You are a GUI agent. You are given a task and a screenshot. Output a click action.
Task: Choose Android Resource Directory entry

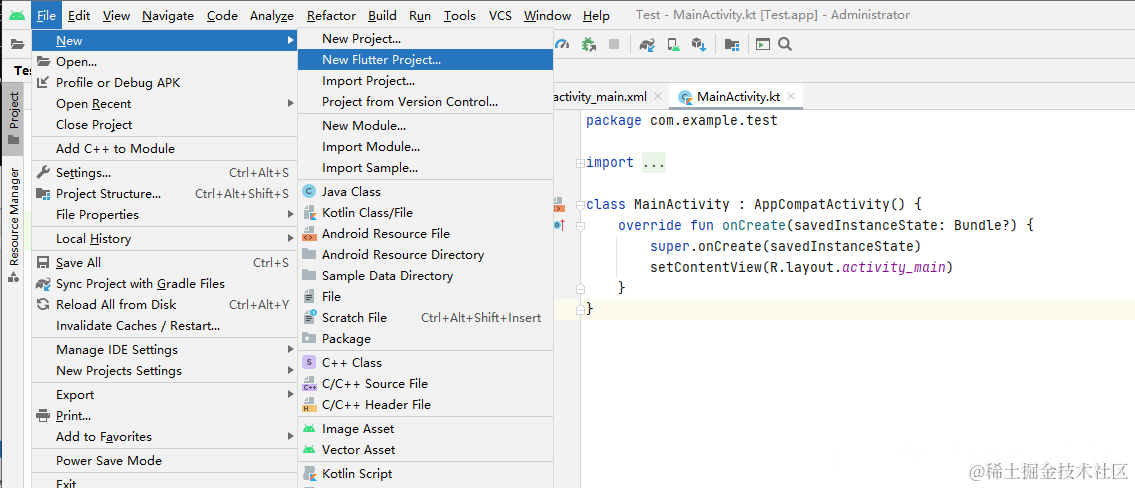point(425,255)
